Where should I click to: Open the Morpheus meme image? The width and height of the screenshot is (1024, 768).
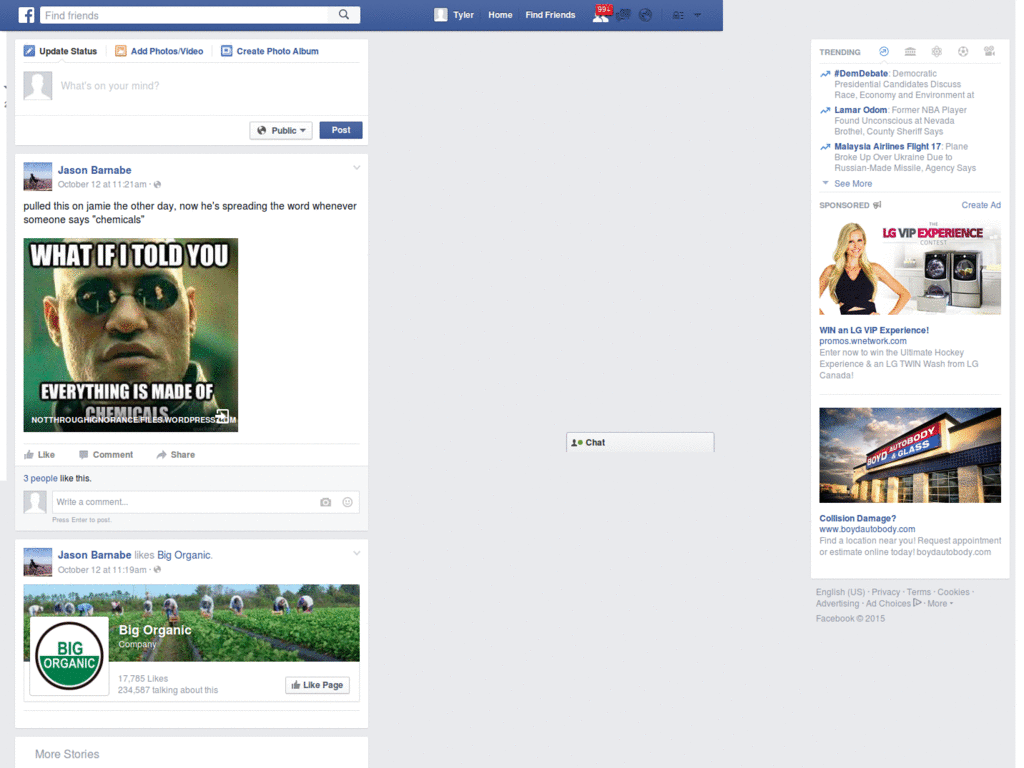coord(131,335)
